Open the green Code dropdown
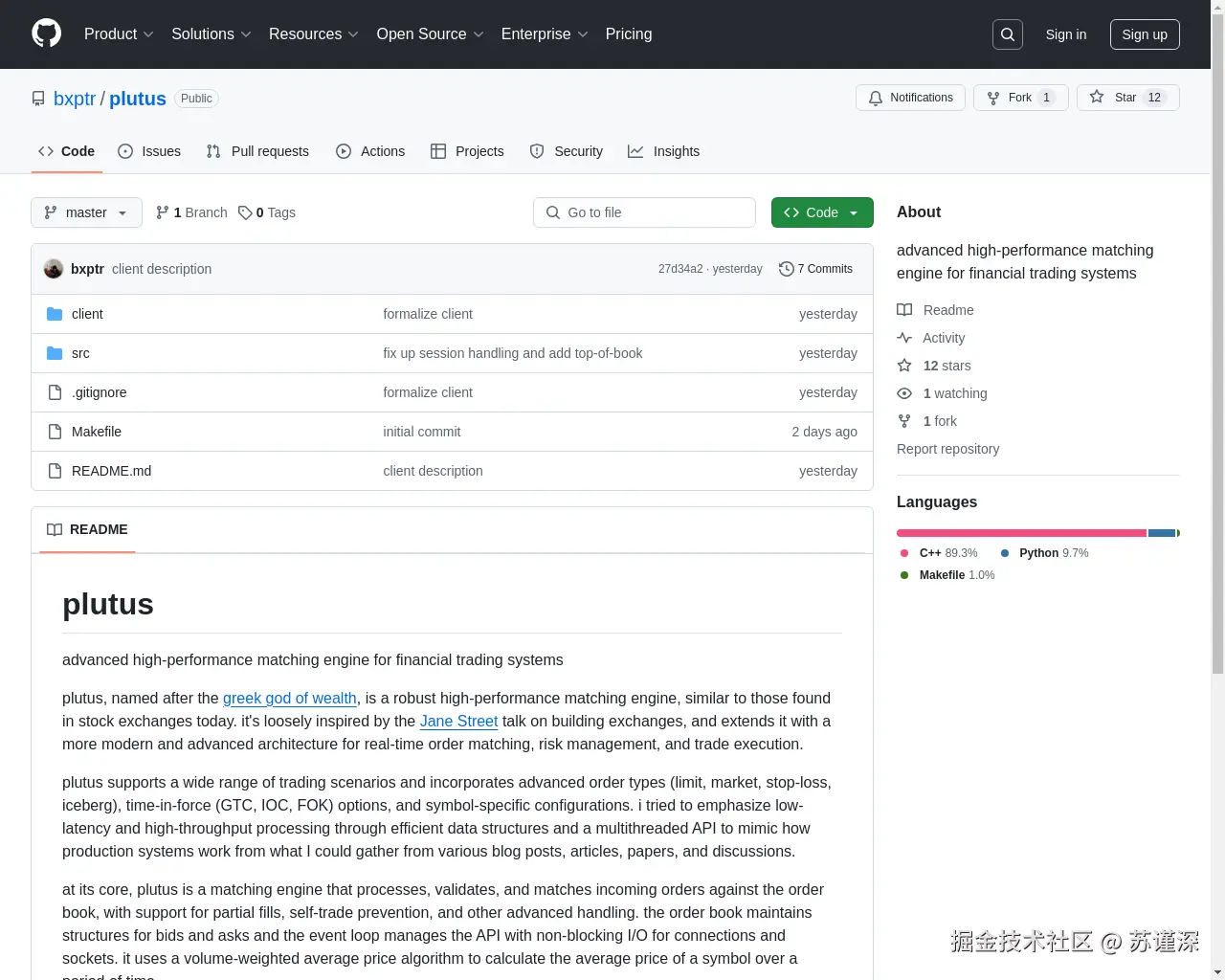The image size is (1225, 980). click(822, 212)
